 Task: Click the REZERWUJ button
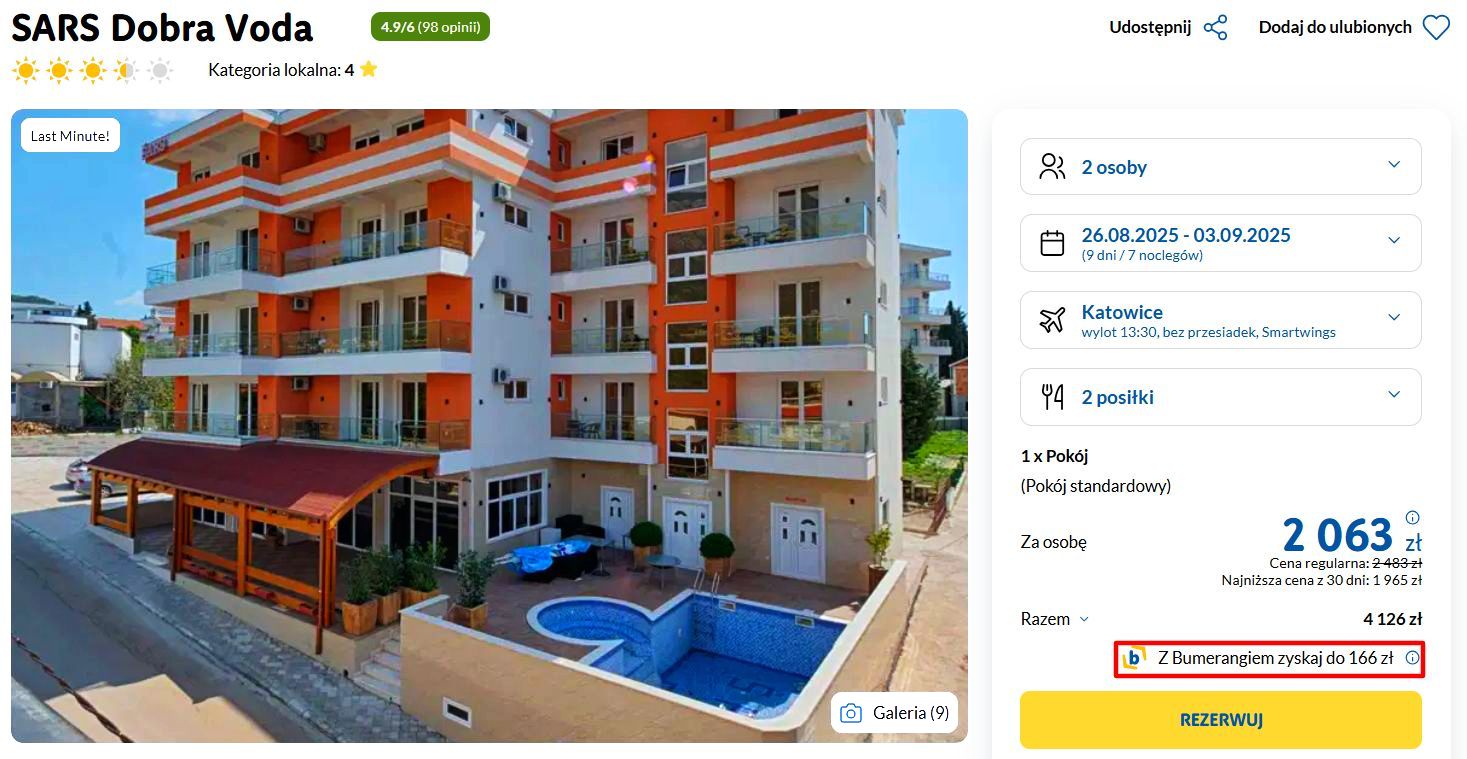pos(1220,720)
